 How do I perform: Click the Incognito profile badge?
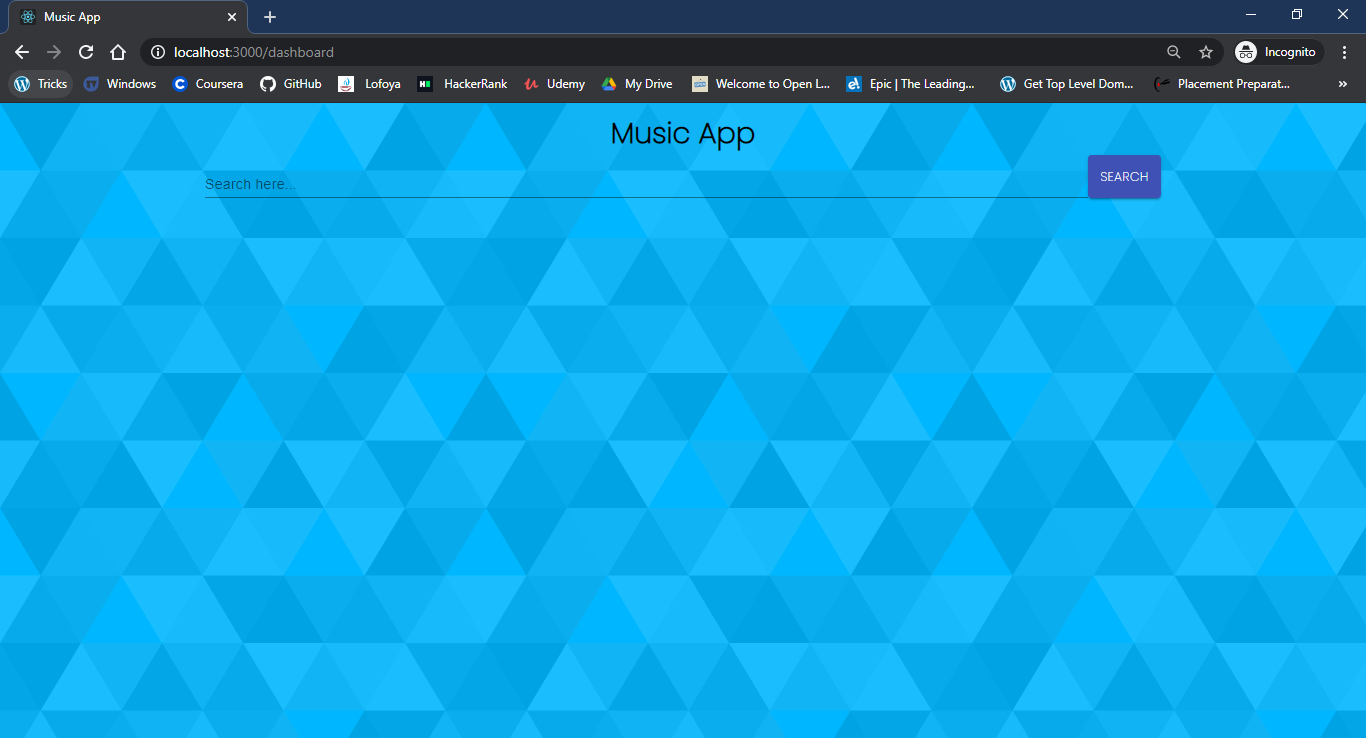pos(1278,51)
